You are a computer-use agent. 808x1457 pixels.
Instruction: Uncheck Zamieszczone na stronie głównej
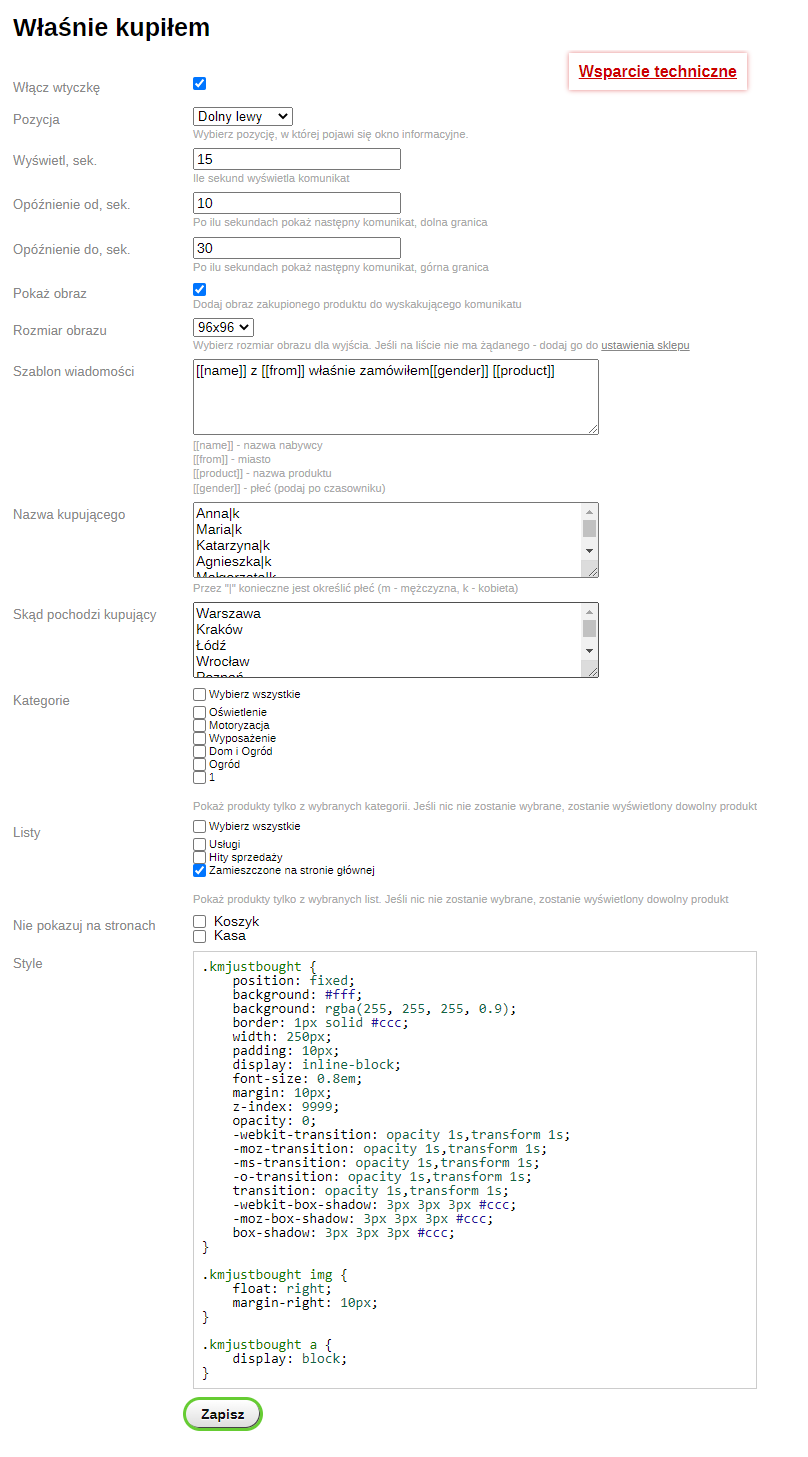(x=200, y=870)
